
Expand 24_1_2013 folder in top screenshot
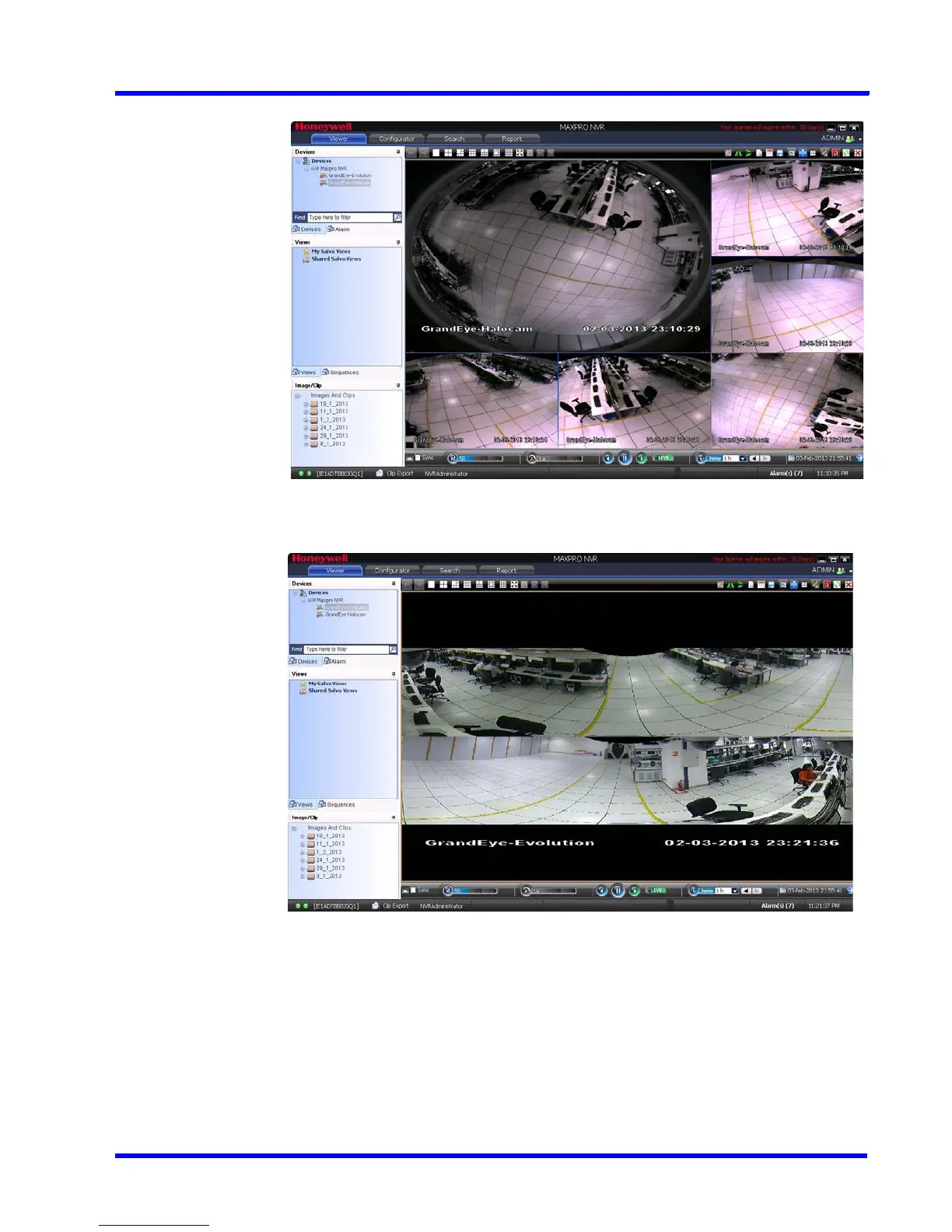306,428
